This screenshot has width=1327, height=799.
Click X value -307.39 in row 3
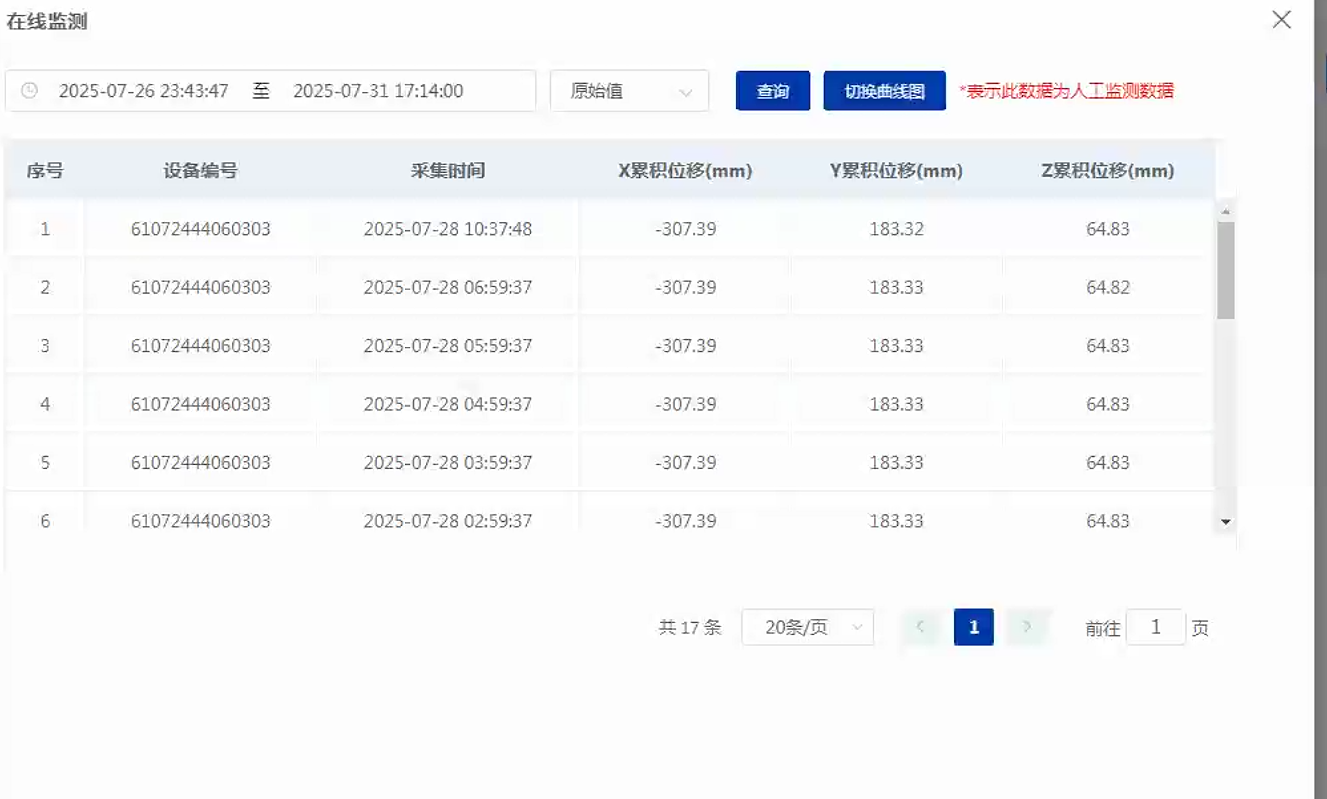pyautogui.click(x=685, y=346)
